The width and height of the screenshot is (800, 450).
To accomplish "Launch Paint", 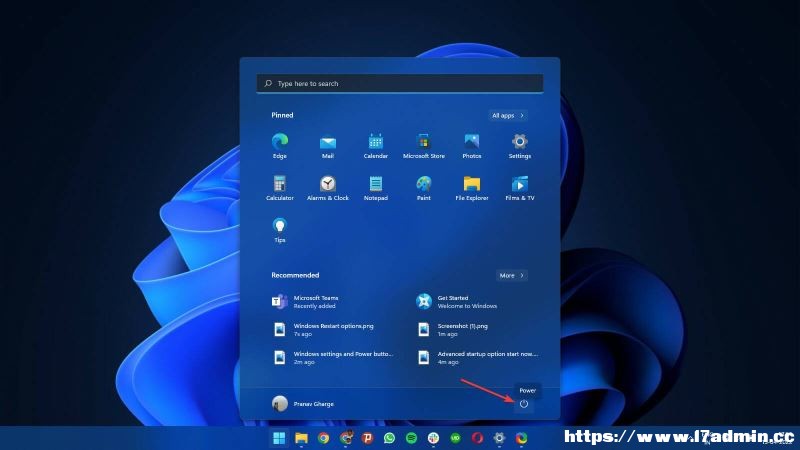I will 423,188.
